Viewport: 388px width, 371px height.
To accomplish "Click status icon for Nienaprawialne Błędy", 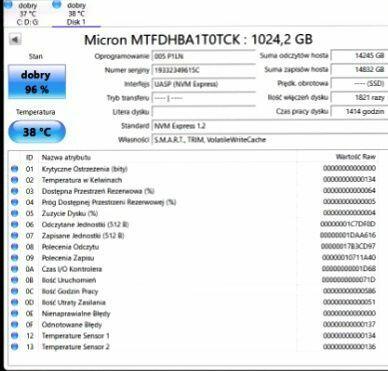I will point(14,313).
